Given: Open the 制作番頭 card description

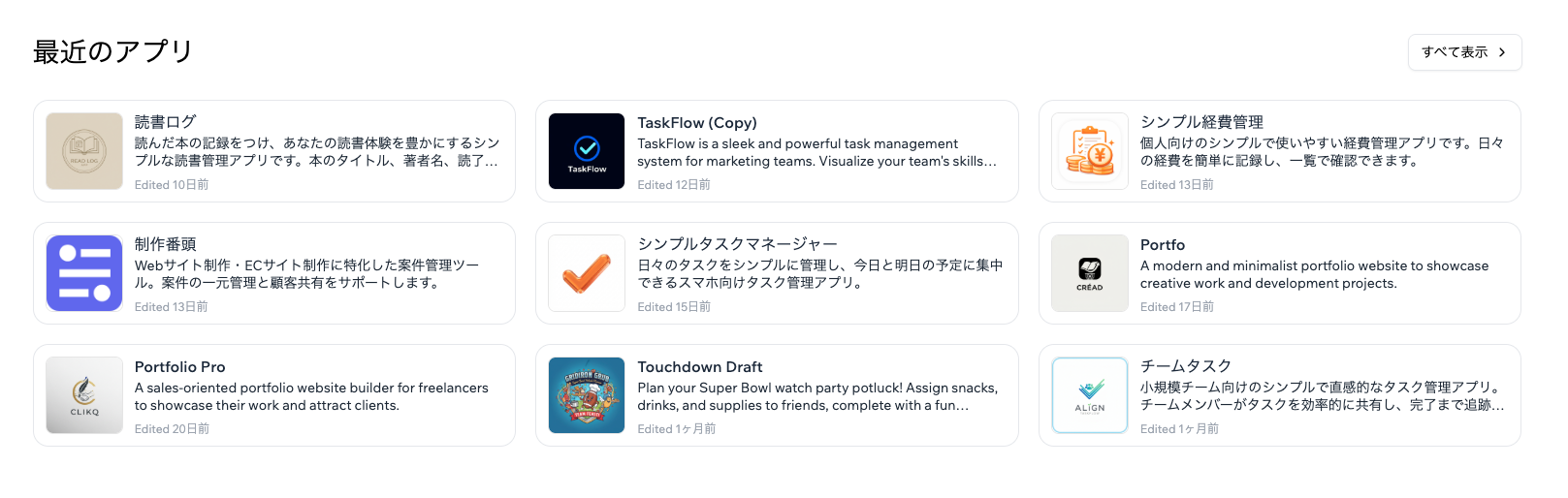Looking at the screenshot, I should click(307, 274).
